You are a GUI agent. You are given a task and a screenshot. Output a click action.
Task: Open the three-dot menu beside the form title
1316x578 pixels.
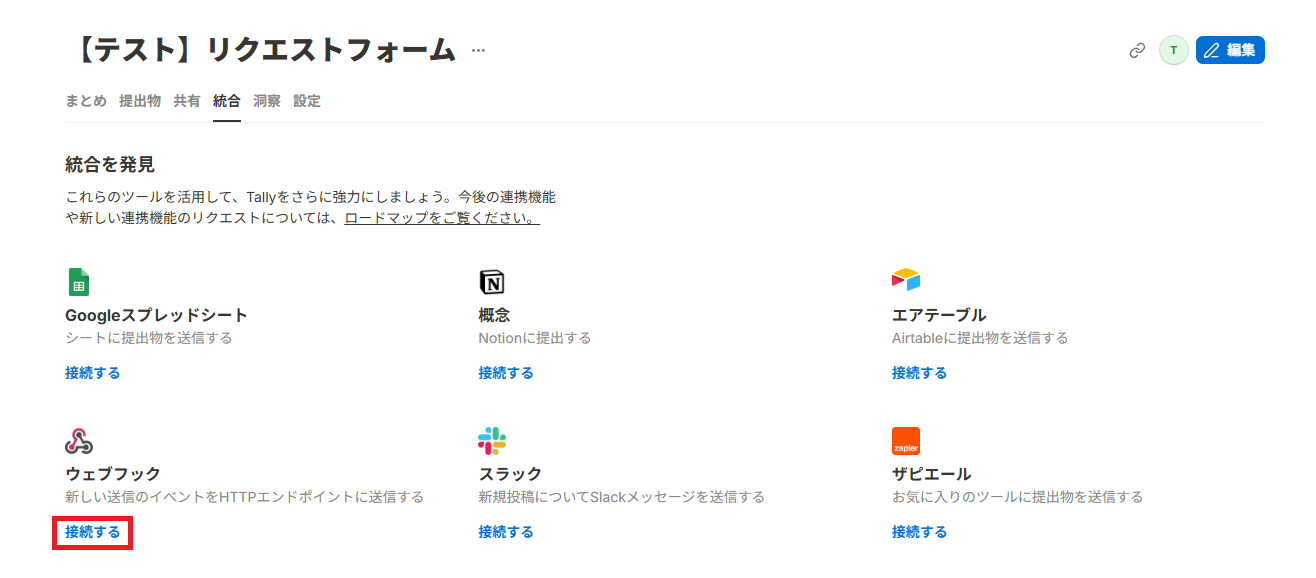click(478, 51)
